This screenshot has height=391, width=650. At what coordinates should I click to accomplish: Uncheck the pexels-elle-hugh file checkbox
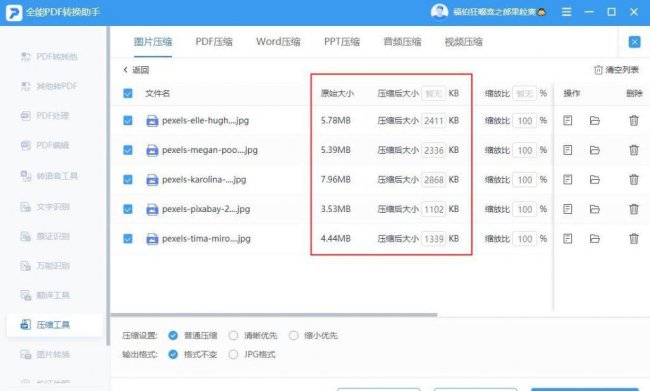click(x=128, y=121)
